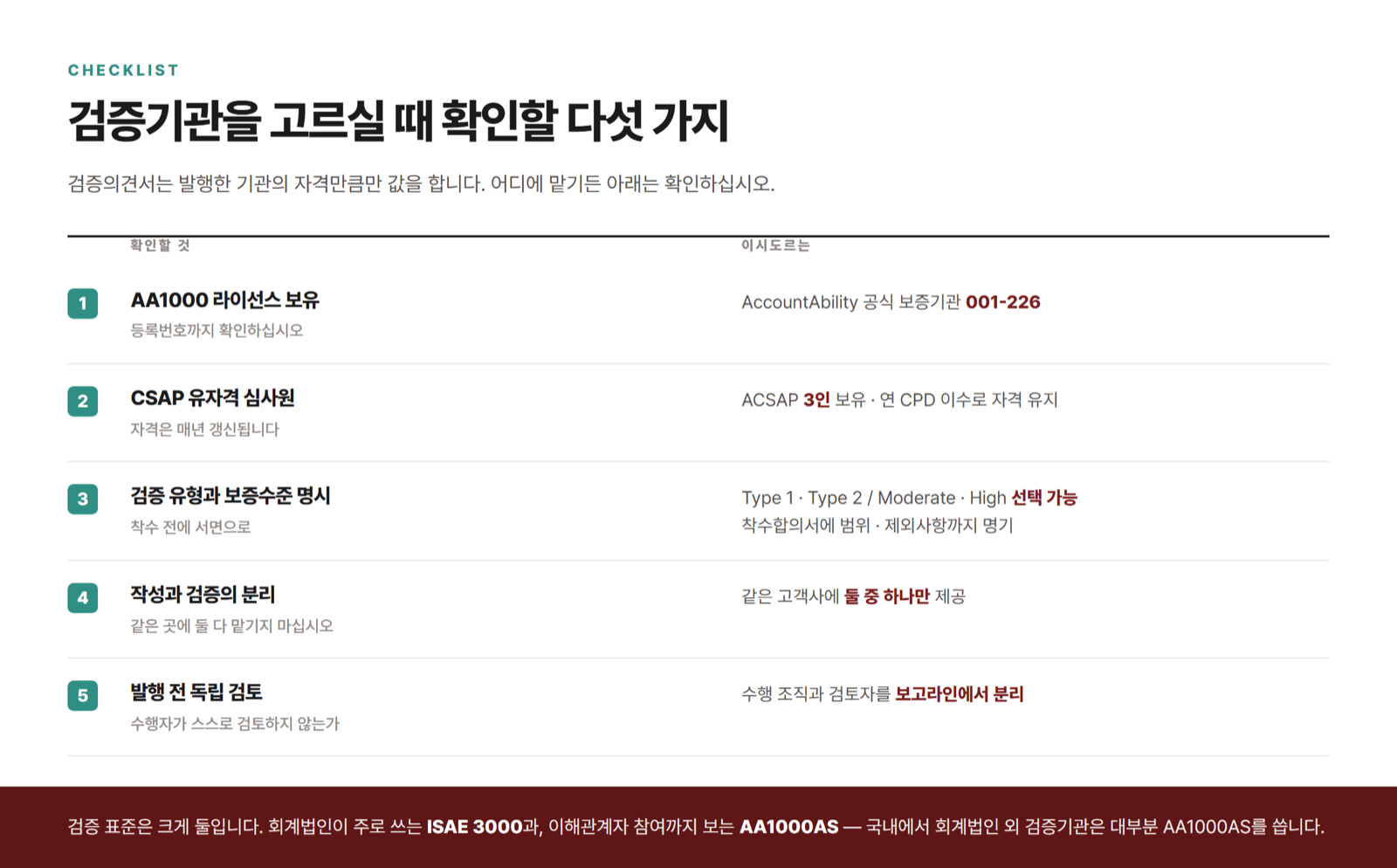The width and height of the screenshot is (1397, 868).
Task: Click the green number 5 badge
Action: pos(83,695)
